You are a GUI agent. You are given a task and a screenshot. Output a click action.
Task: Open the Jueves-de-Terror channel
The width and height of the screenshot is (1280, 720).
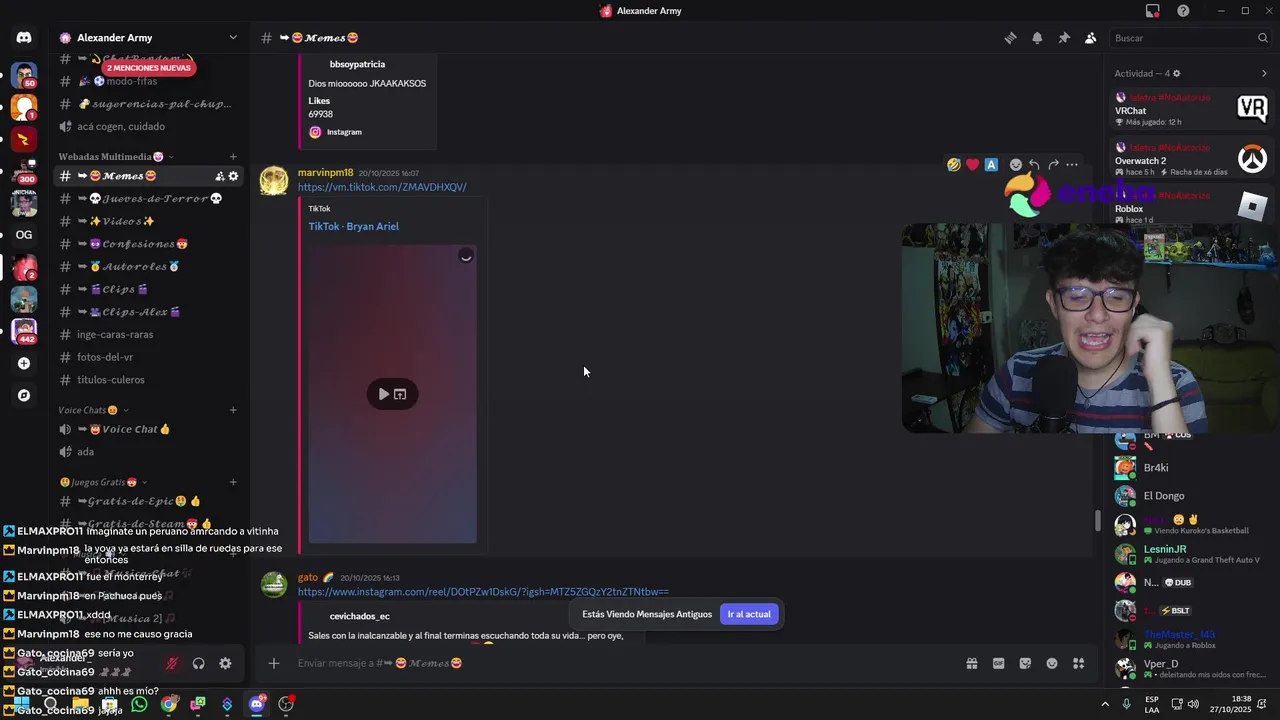(x=150, y=199)
